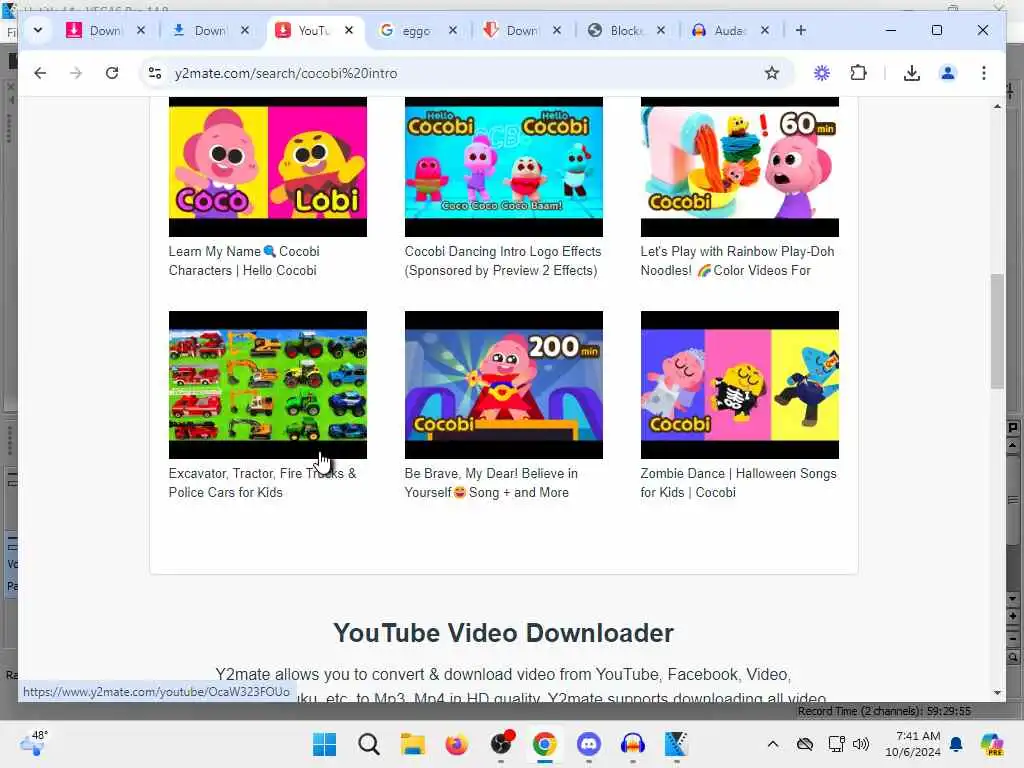
Task: Open Rainbow Play-Doh Noodles thumbnail
Action: coord(739,167)
